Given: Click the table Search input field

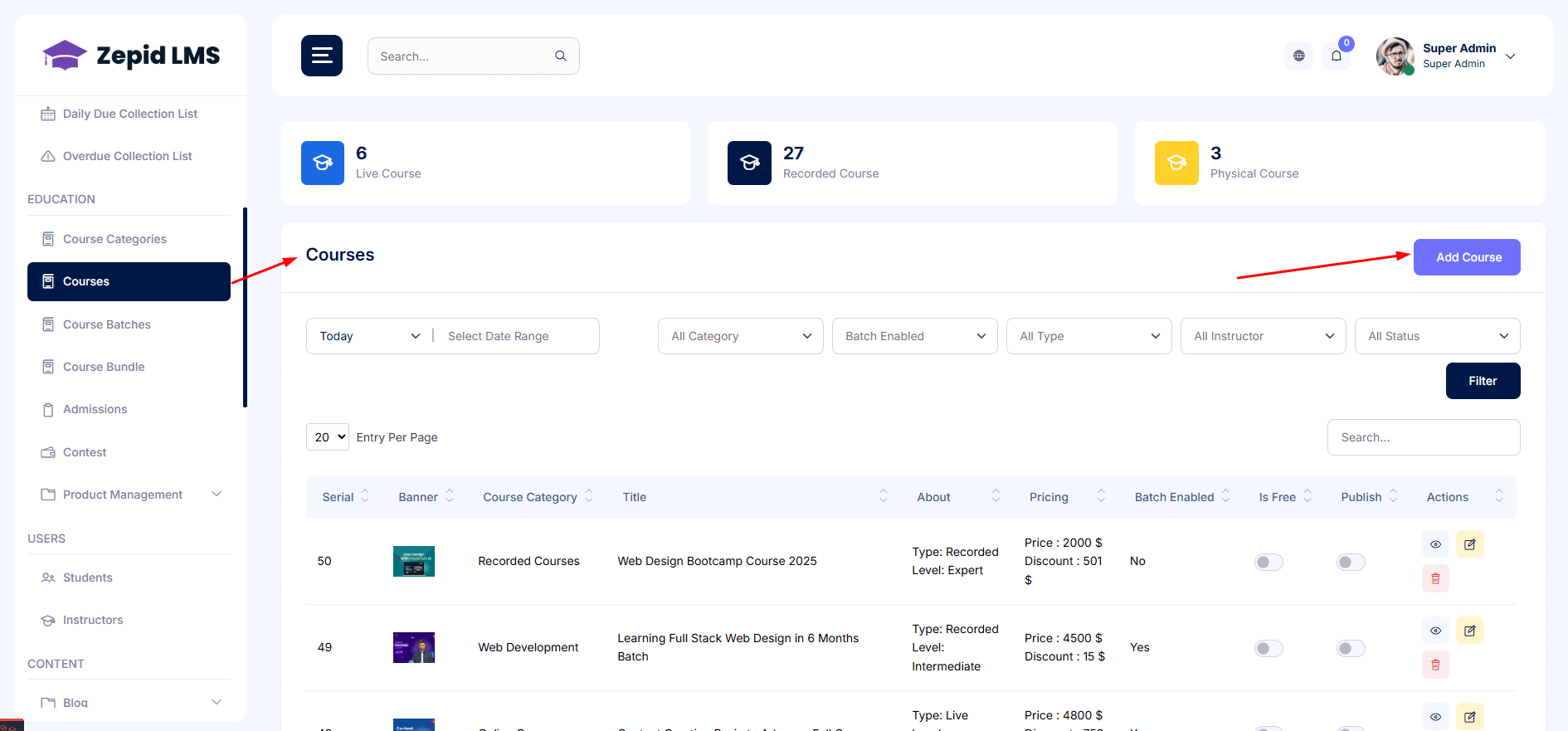Looking at the screenshot, I should point(1424,437).
